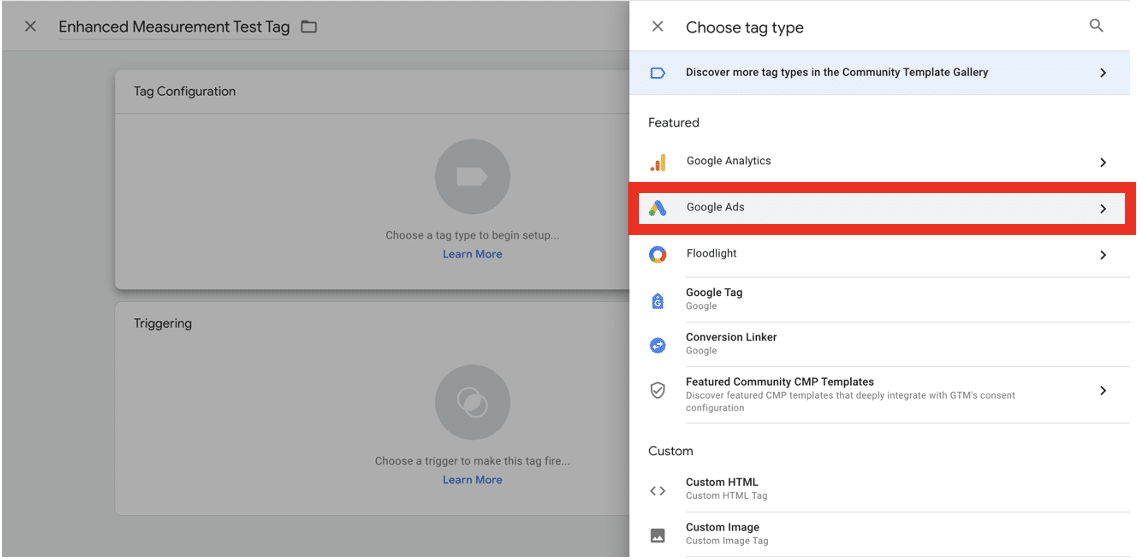The image size is (1144, 560).
Task: Close the Choose tag type panel
Action: tap(657, 27)
